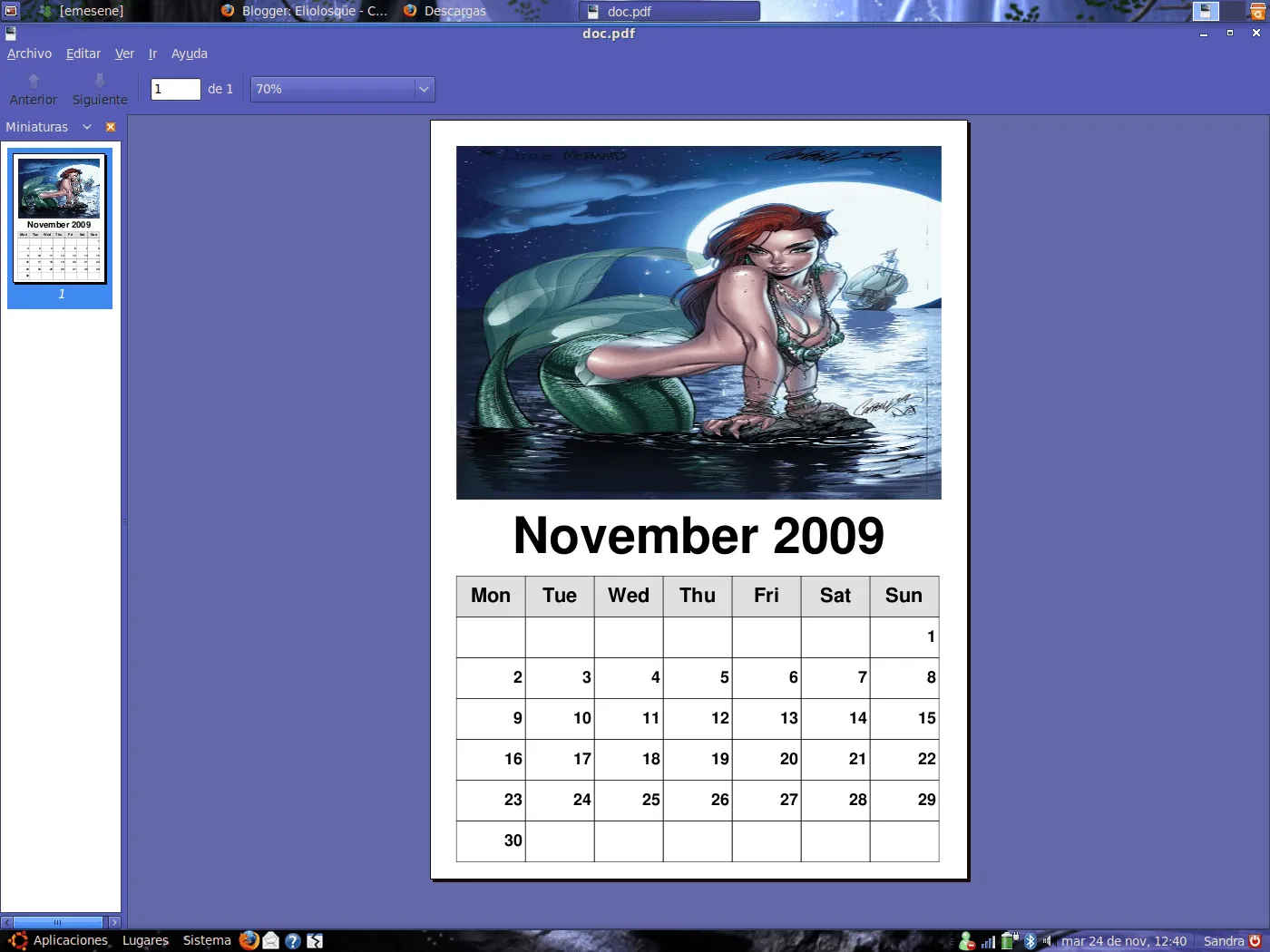Select the doc.pdf taskbar entry

(x=669, y=11)
